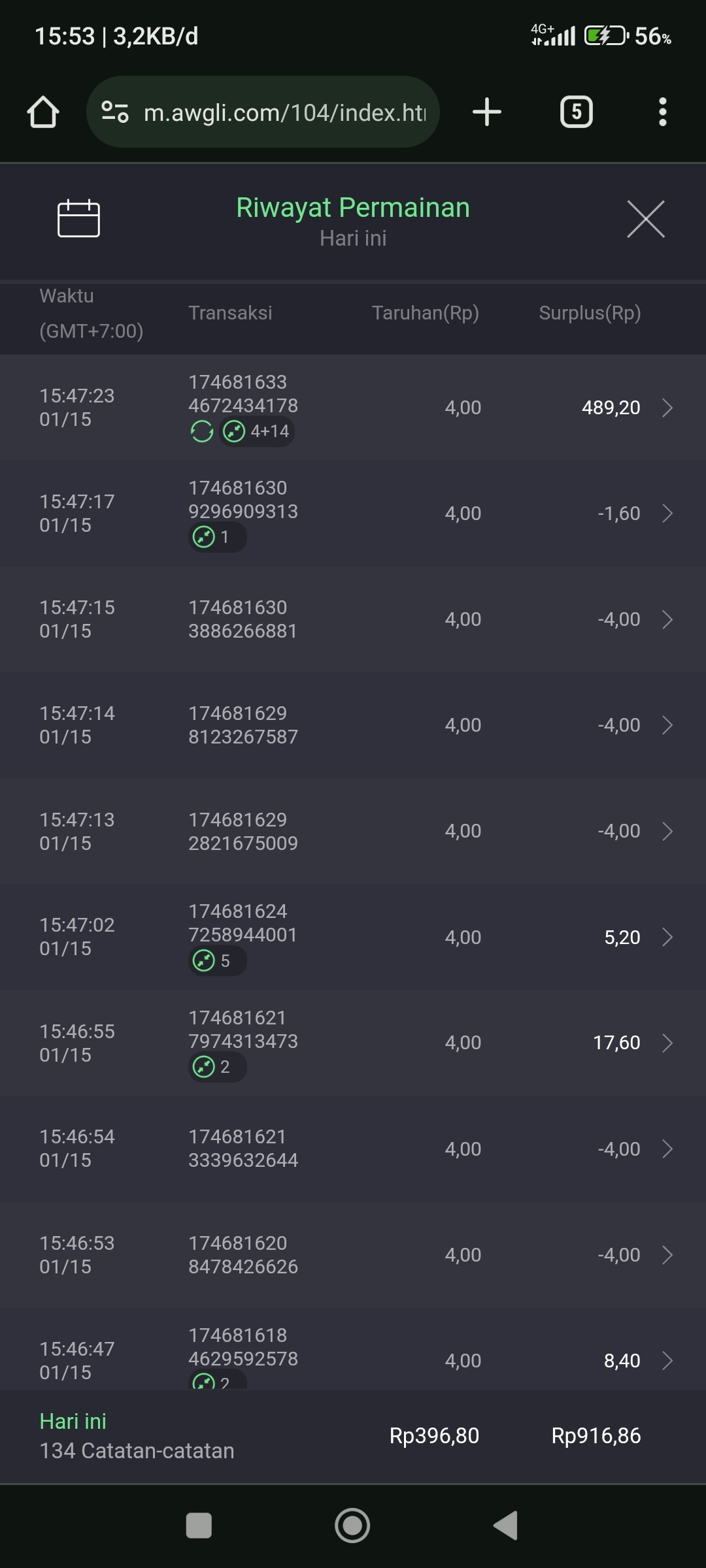Viewport: 706px width, 1568px height.
Task: Expand the 489,20 surplus transaction details
Action: (x=667, y=408)
